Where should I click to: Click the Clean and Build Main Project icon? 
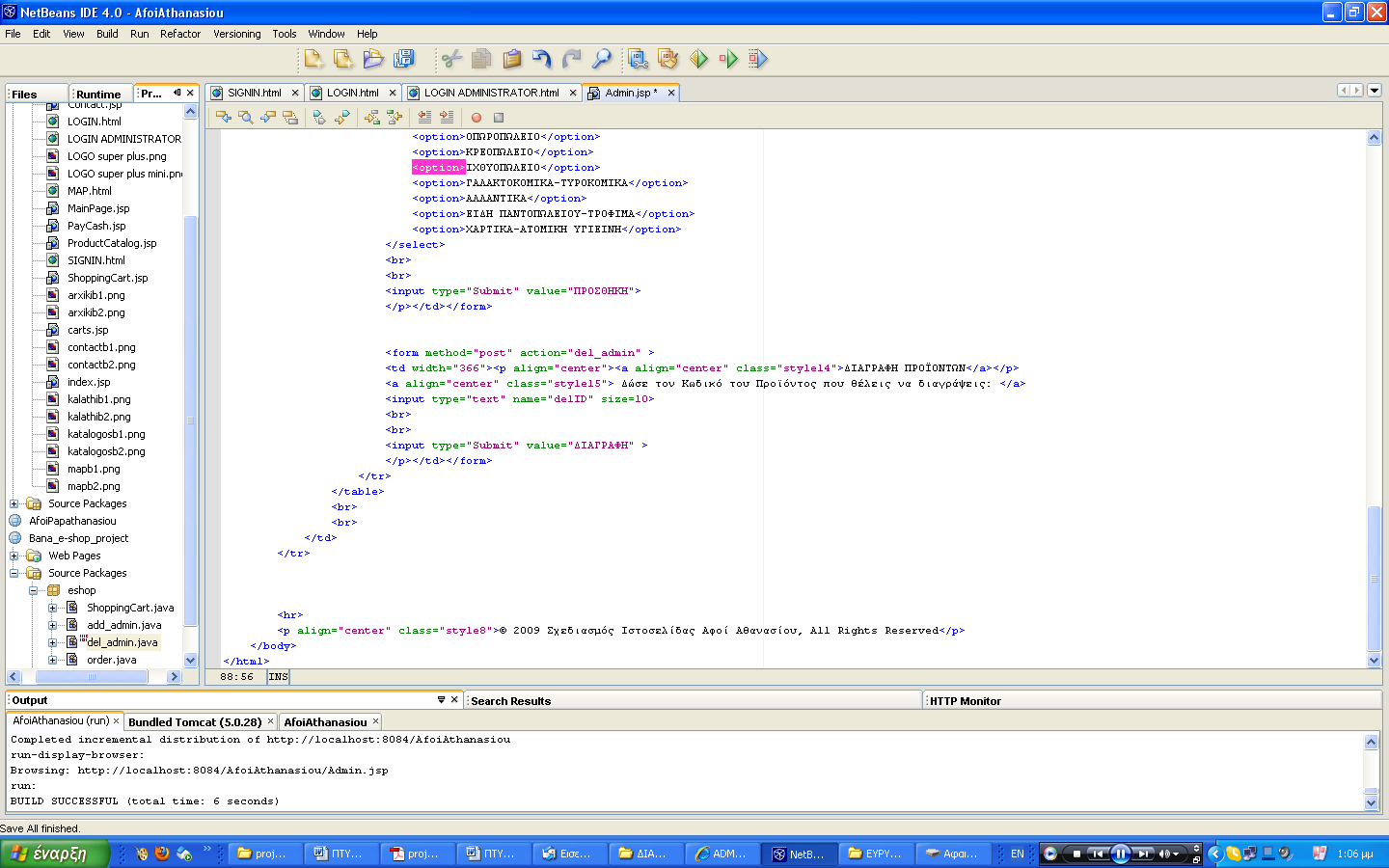pos(667,59)
